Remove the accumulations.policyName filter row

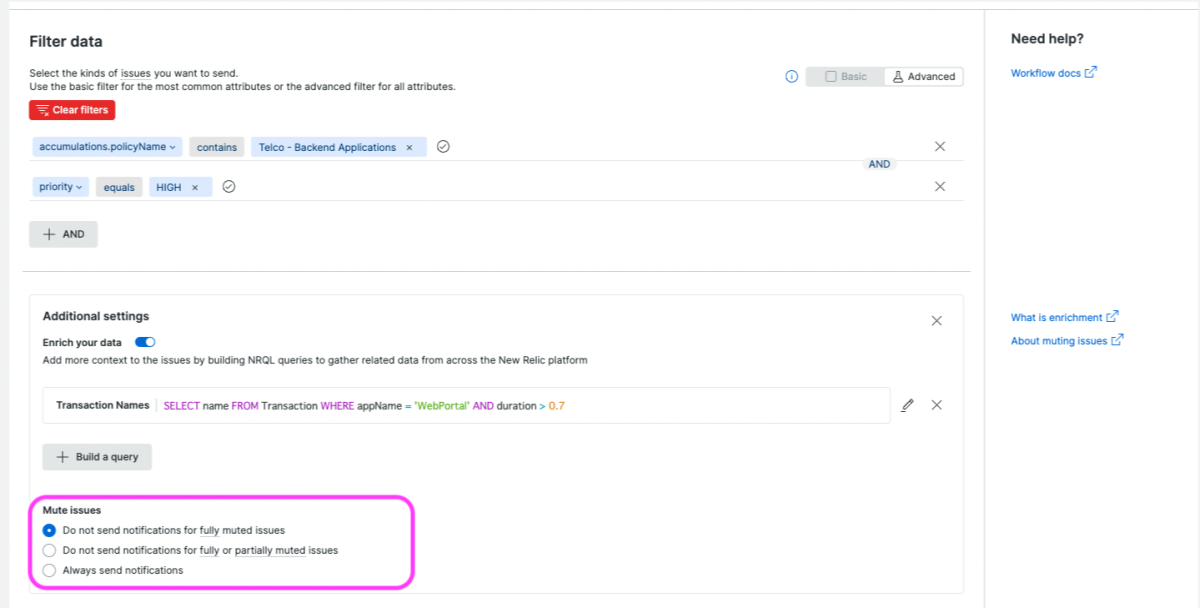point(939,146)
